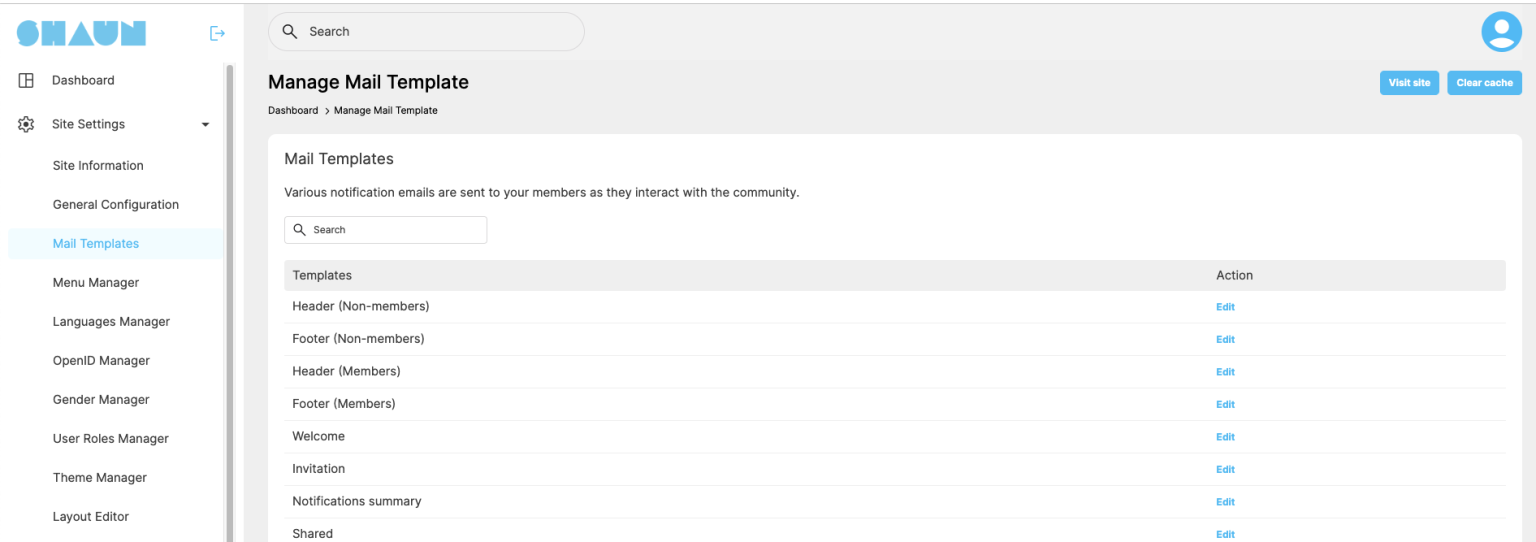
Task: Edit the Welcome template
Action: tap(1225, 437)
